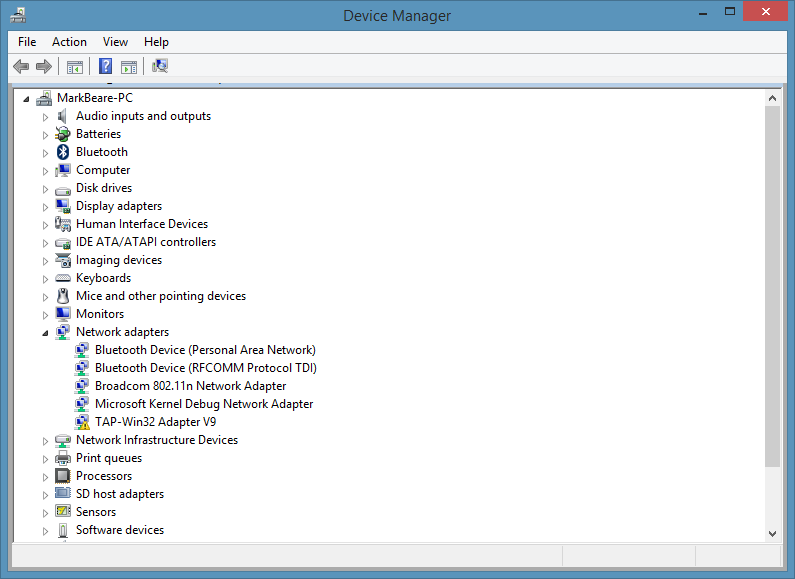Select Mice and other pointing devices label

click(x=161, y=296)
